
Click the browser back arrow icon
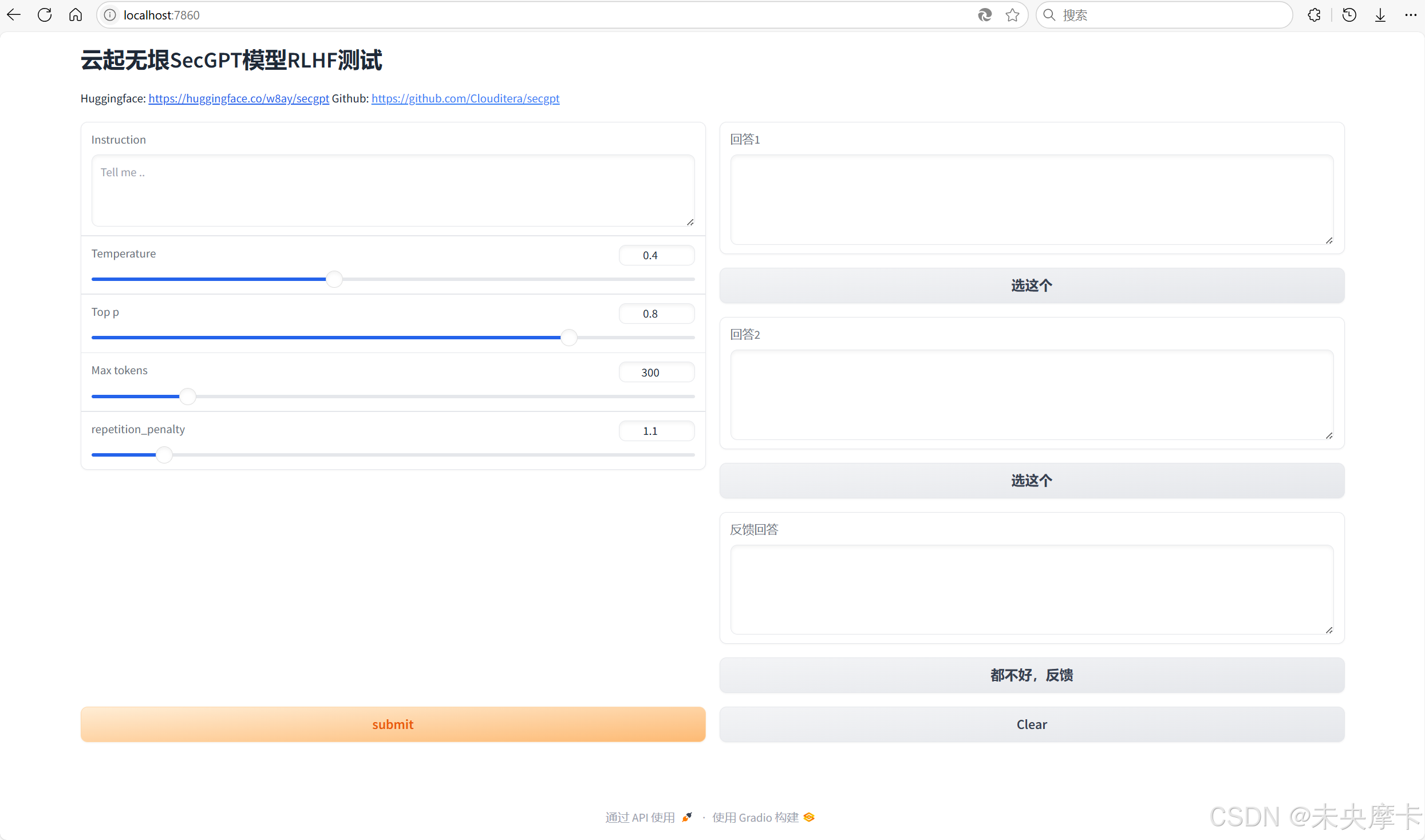click(13, 14)
